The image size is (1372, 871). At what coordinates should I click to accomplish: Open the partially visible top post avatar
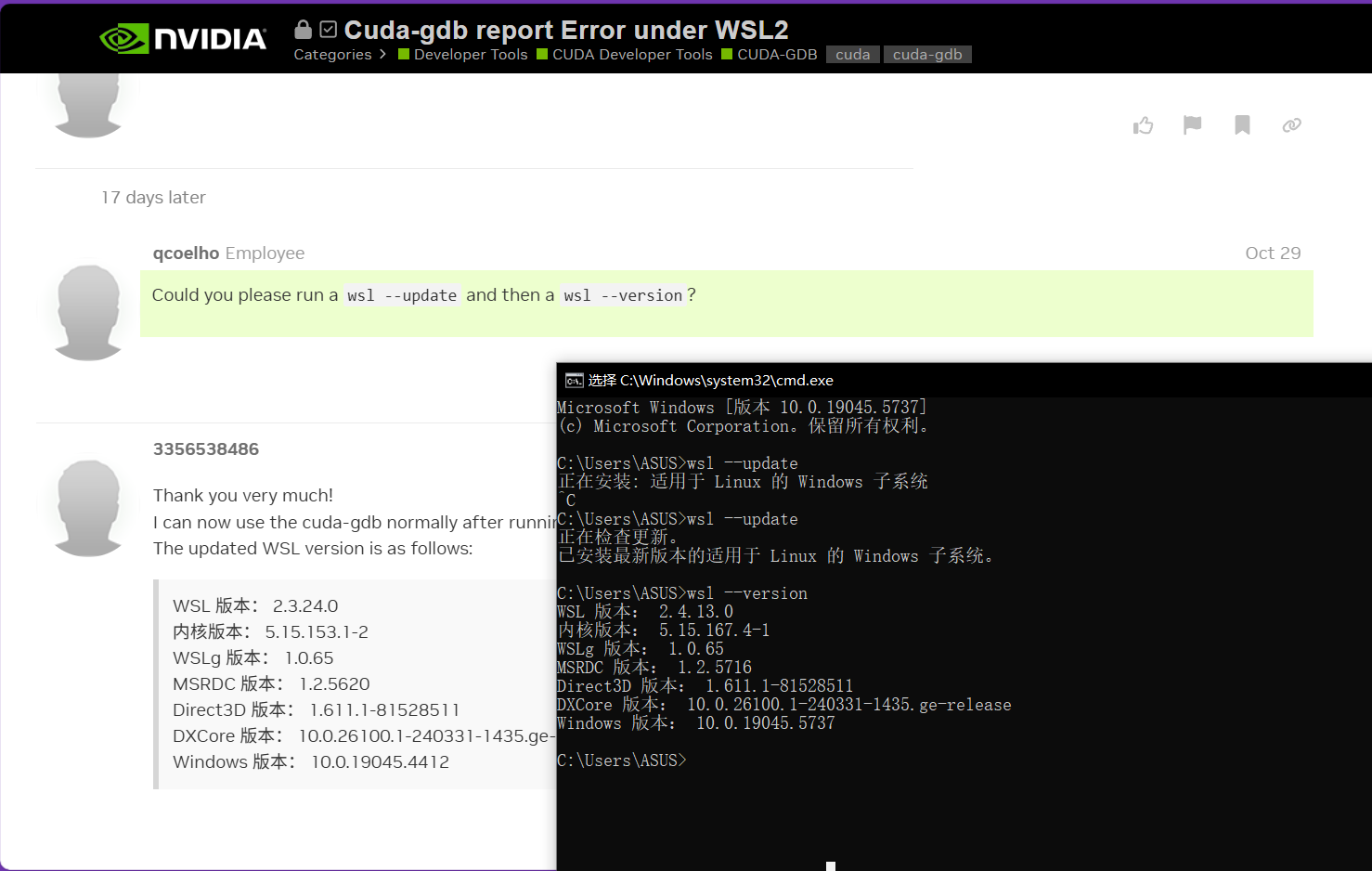pyautogui.click(x=89, y=106)
